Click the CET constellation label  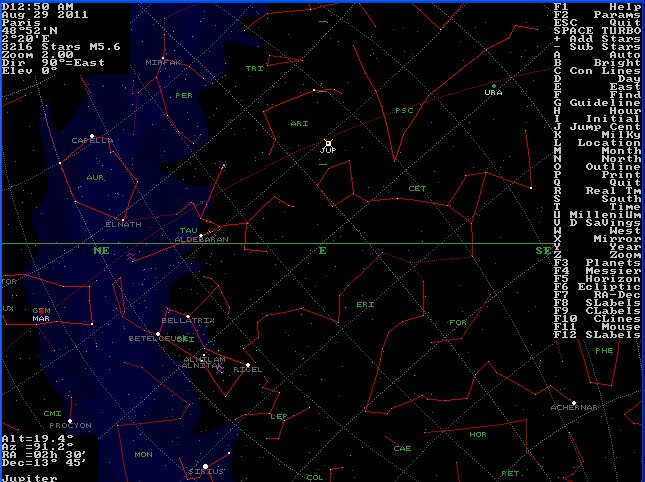pos(417,188)
